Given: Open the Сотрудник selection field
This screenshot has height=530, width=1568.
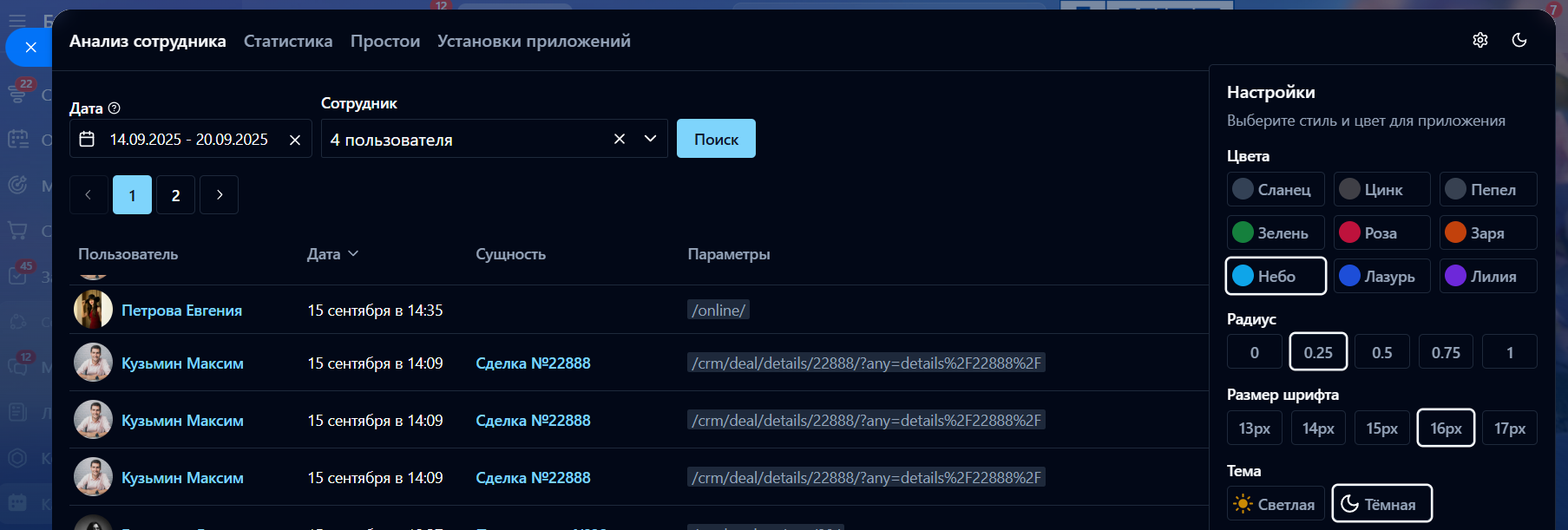Looking at the screenshot, I should [x=494, y=139].
